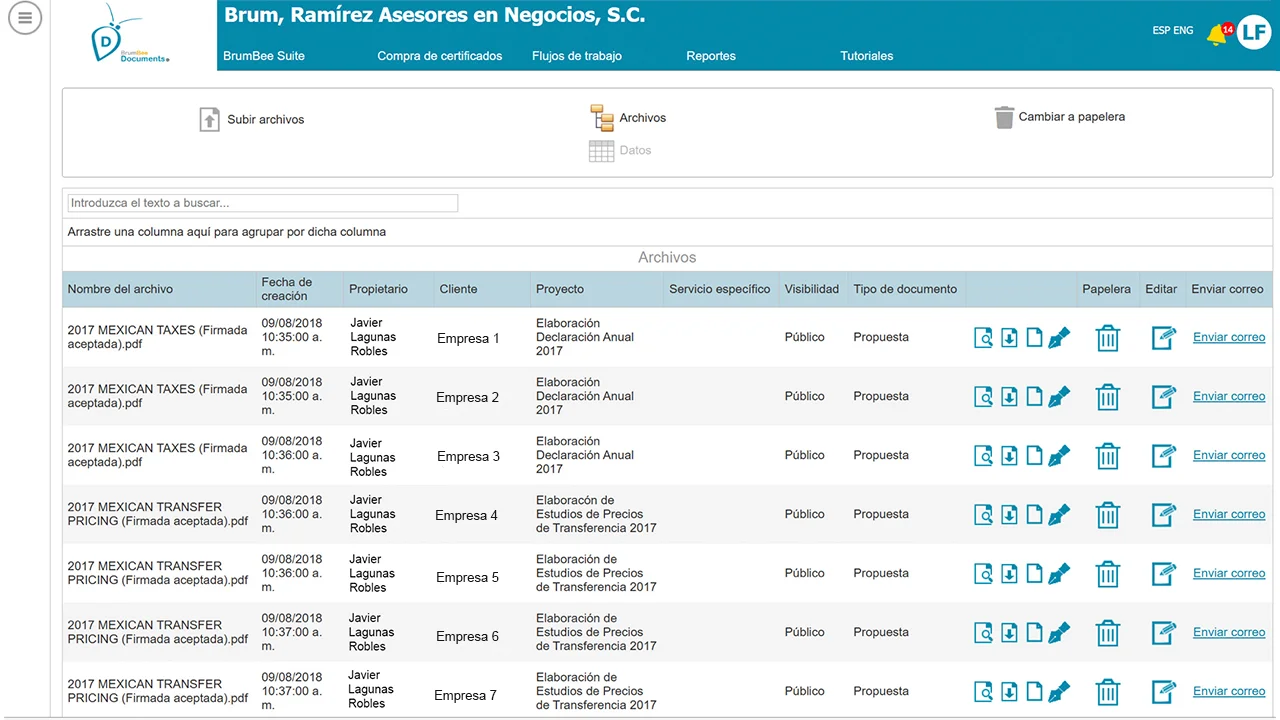Open the hamburger side menu
This screenshot has height=720, width=1280.
25,18
